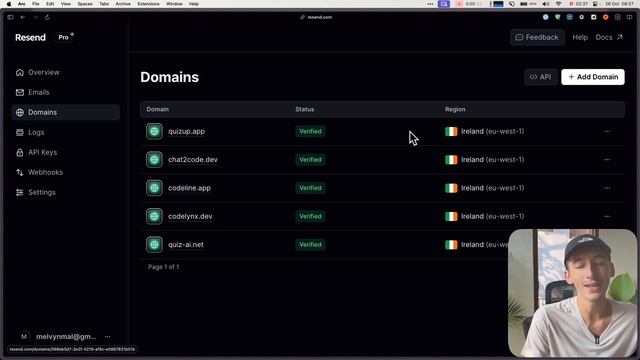
Task: Click the chat2code.dev domain globe icon
Action: (x=154, y=160)
